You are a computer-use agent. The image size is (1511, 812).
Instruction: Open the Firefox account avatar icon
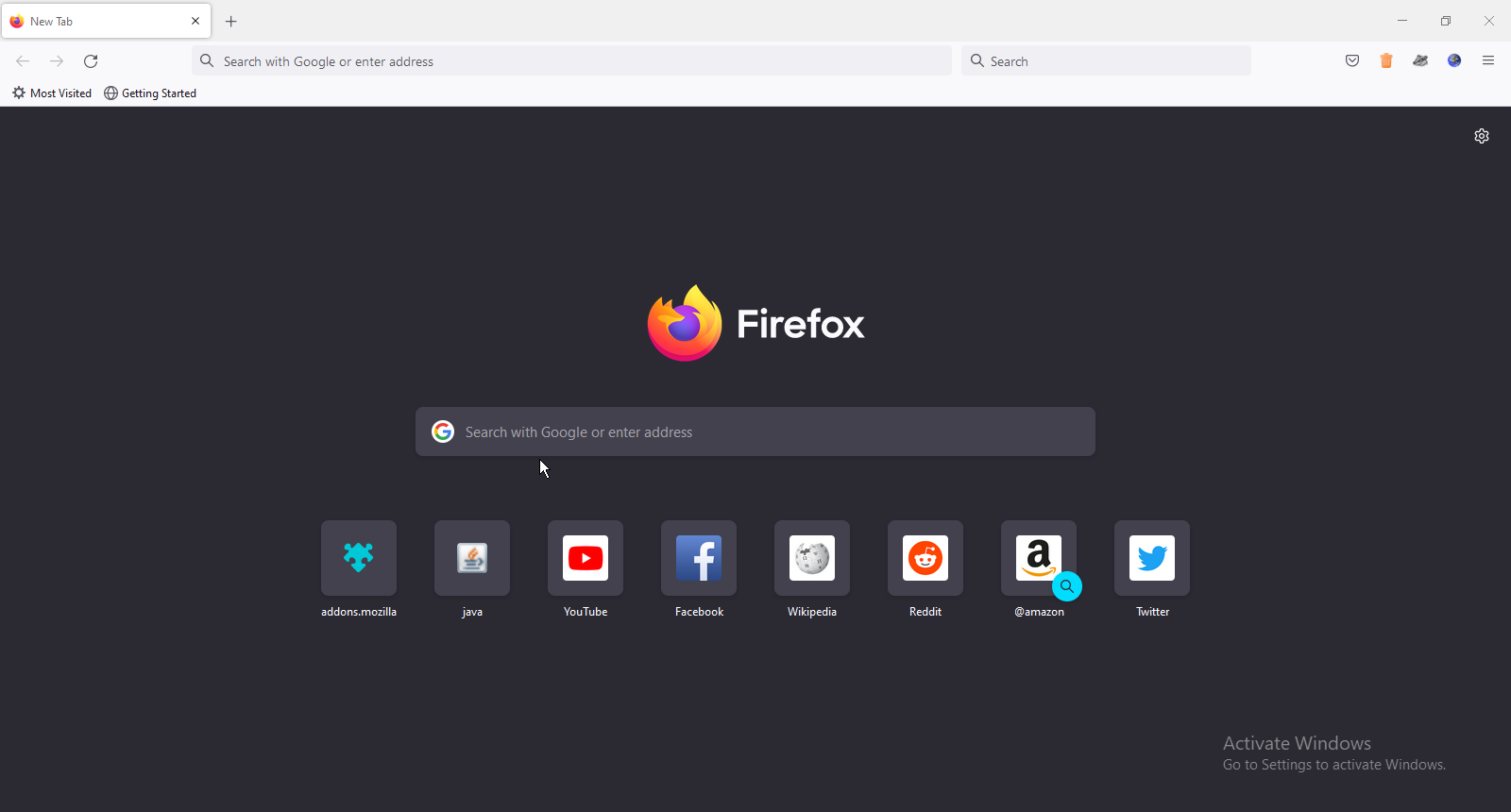[1454, 61]
